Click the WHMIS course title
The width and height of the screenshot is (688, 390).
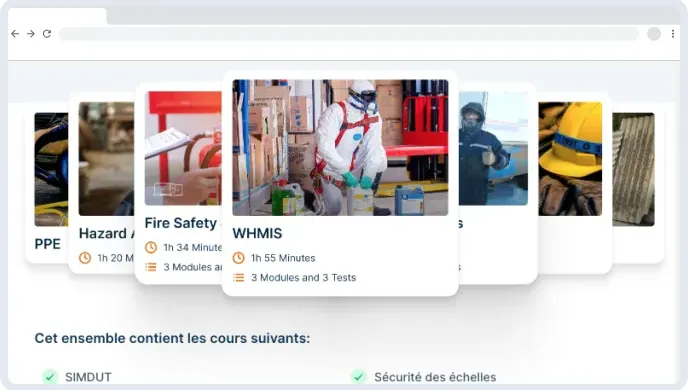(x=257, y=233)
